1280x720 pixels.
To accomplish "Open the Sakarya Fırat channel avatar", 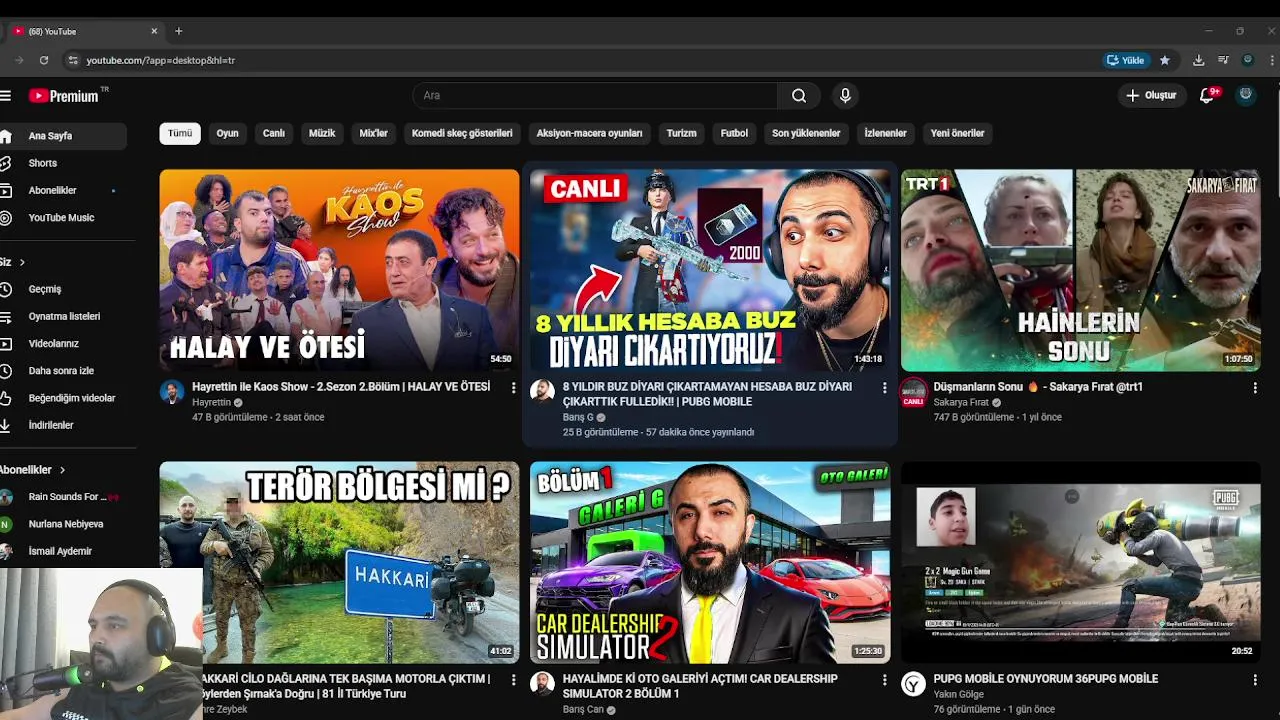I will (913, 391).
